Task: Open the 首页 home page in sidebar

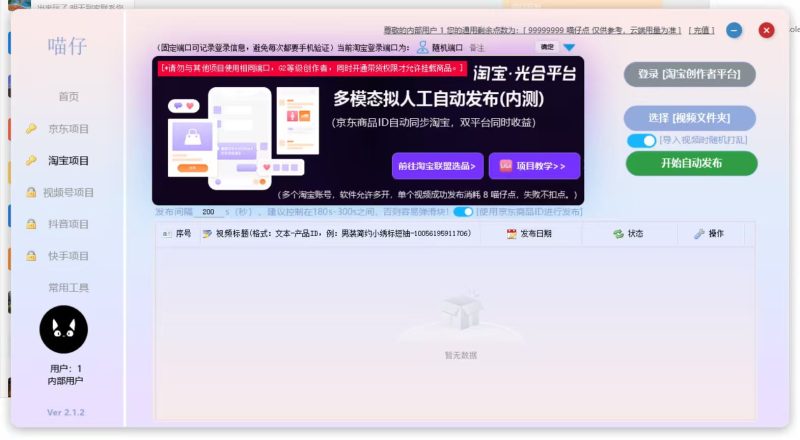Action: (x=68, y=96)
